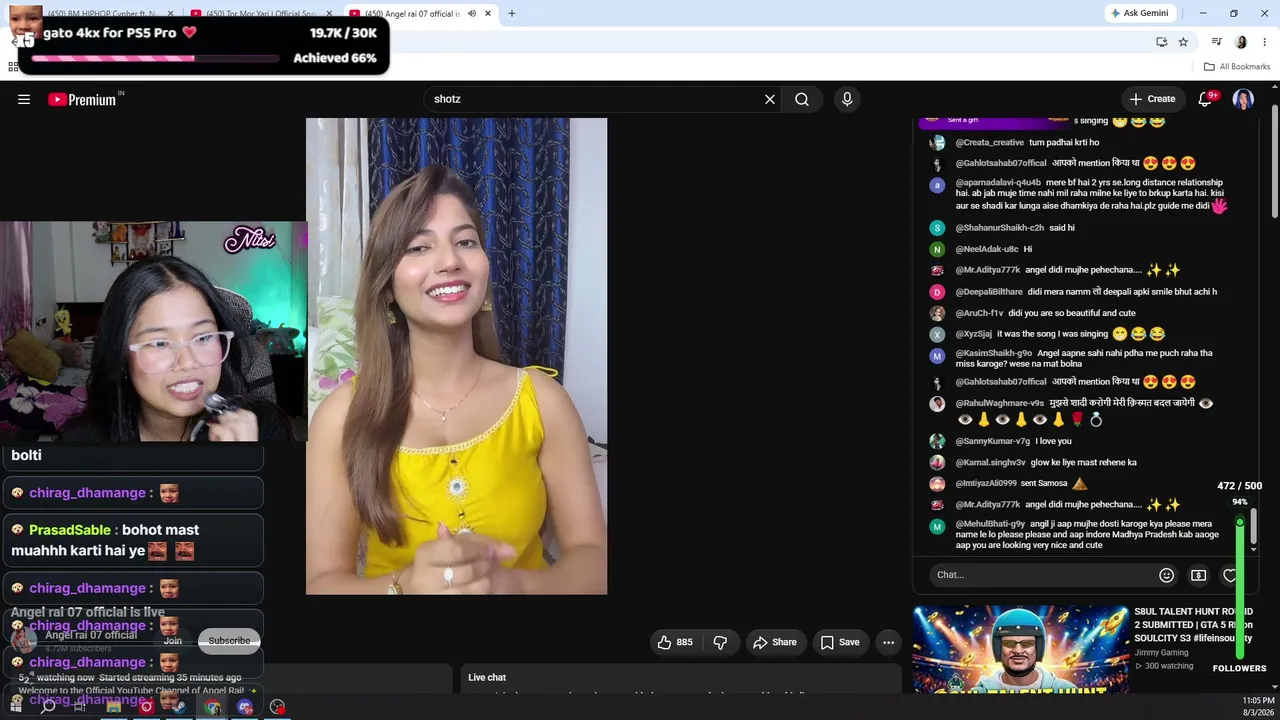Subscribe to Angel rai 07 official
The width and height of the screenshot is (1280, 720).
[229, 641]
